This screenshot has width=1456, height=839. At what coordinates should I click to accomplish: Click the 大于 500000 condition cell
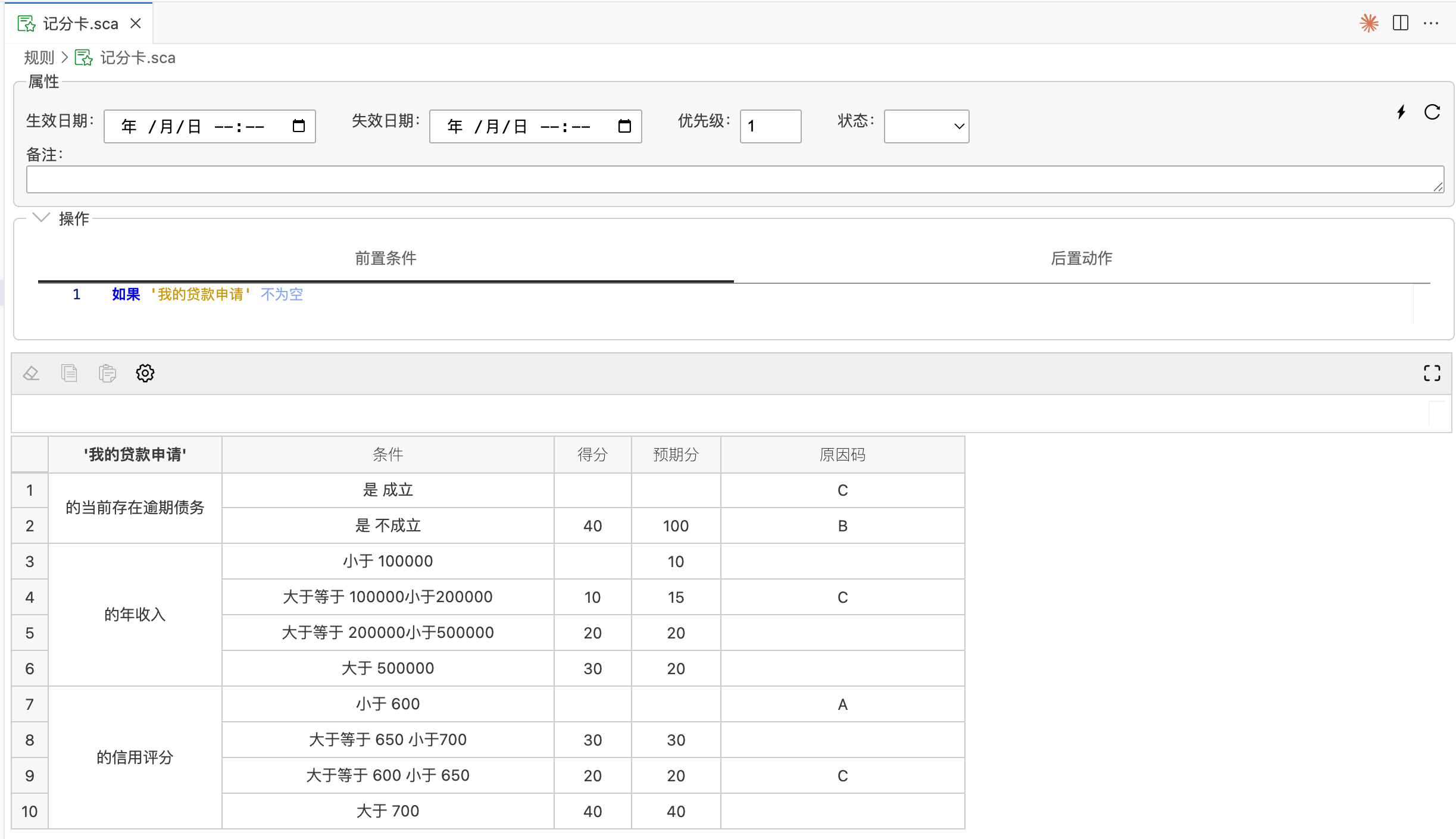tap(388, 668)
